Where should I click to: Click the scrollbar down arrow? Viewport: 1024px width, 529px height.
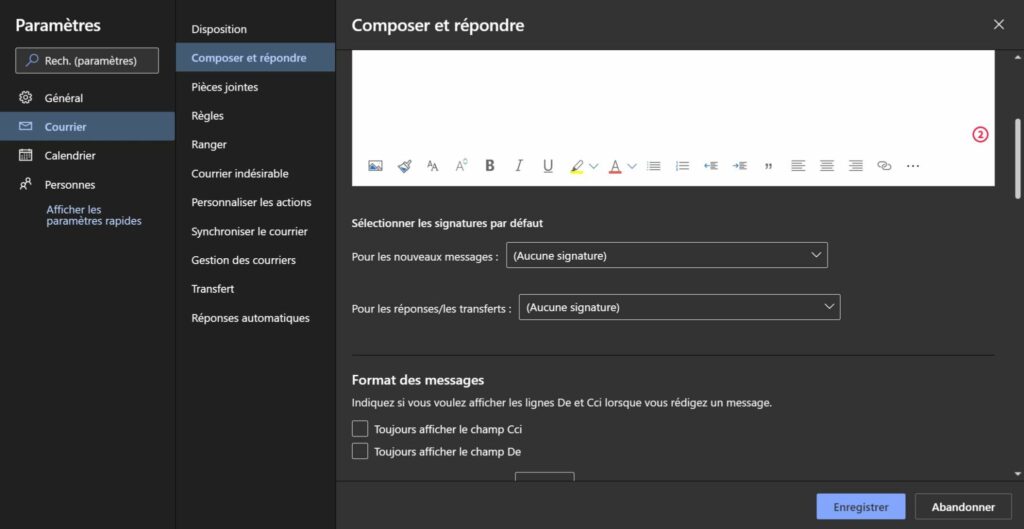coord(1017,474)
